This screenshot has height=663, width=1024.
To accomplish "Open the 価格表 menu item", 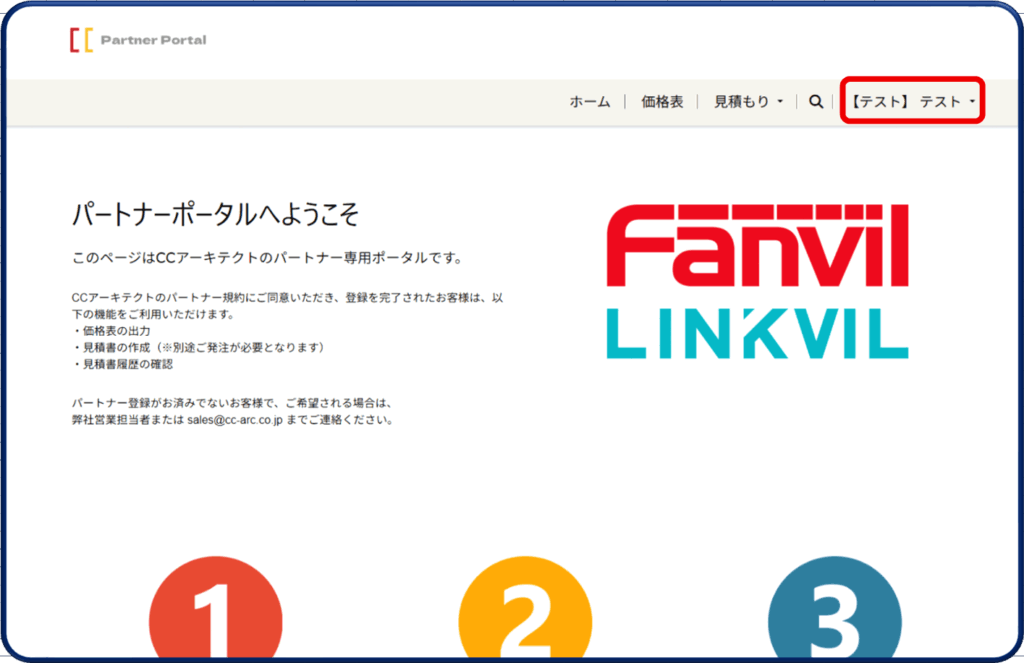I will point(662,101).
